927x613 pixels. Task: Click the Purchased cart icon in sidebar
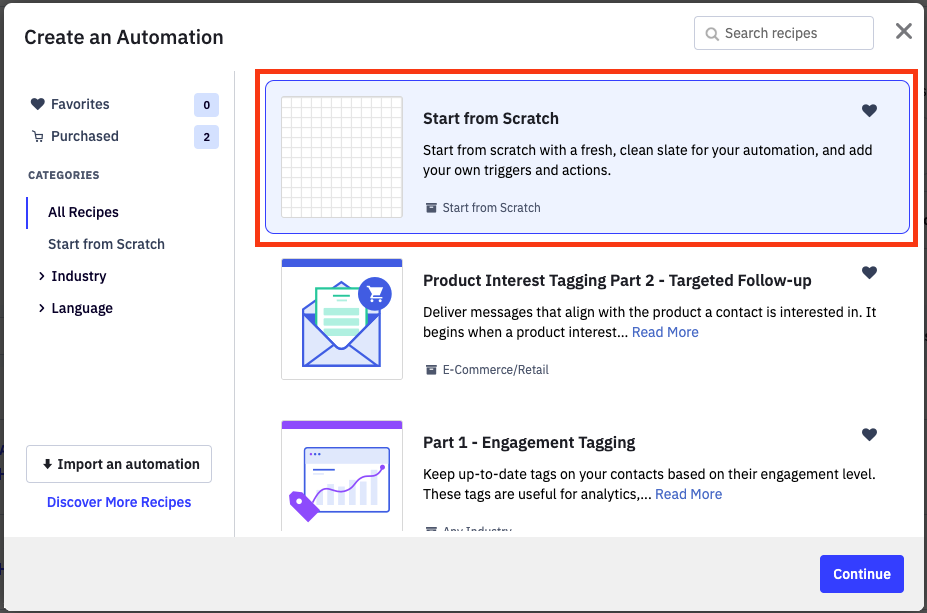(38, 137)
